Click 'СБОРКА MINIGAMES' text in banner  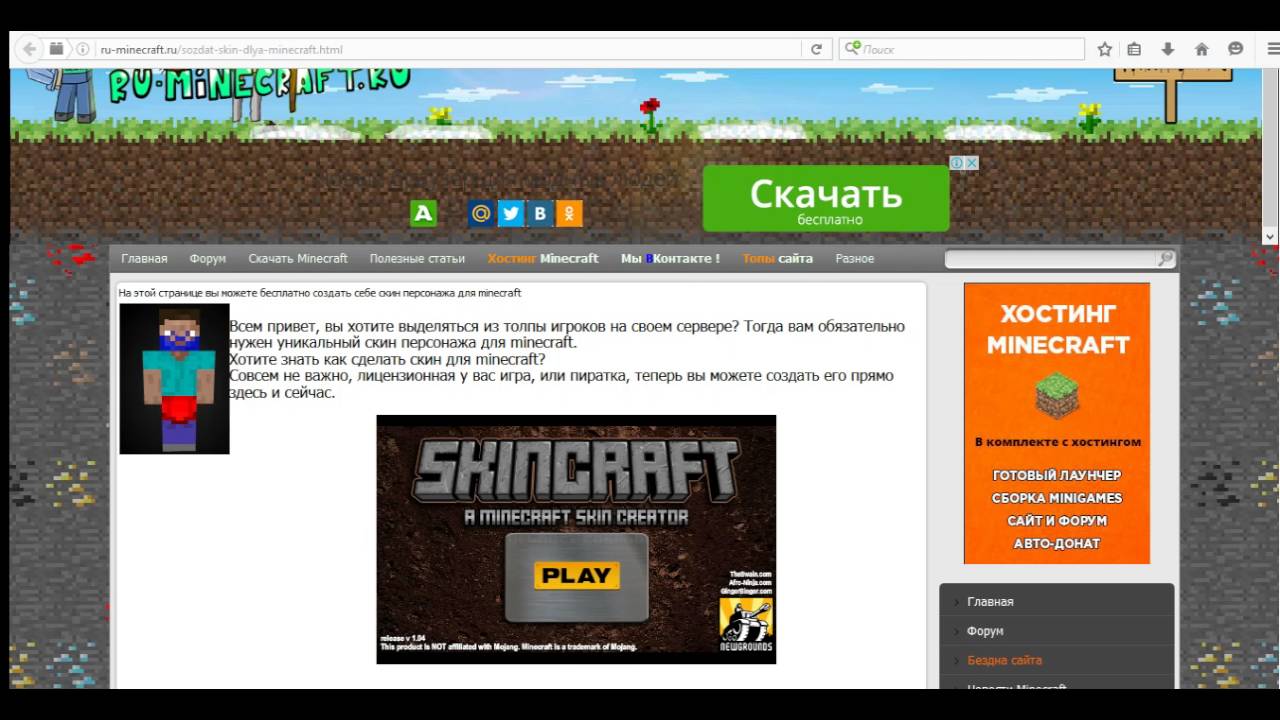pos(1057,498)
